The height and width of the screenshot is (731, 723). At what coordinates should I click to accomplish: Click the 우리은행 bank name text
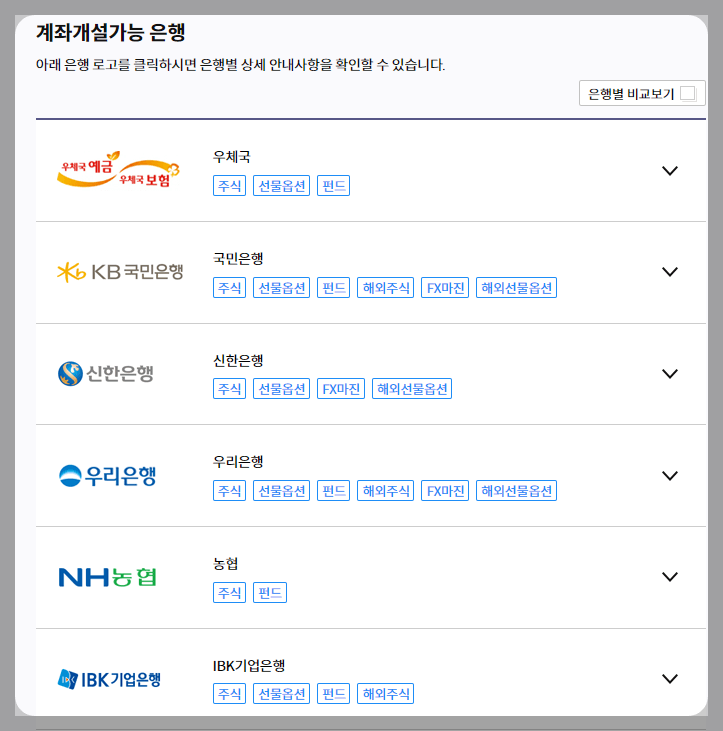coord(238,462)
